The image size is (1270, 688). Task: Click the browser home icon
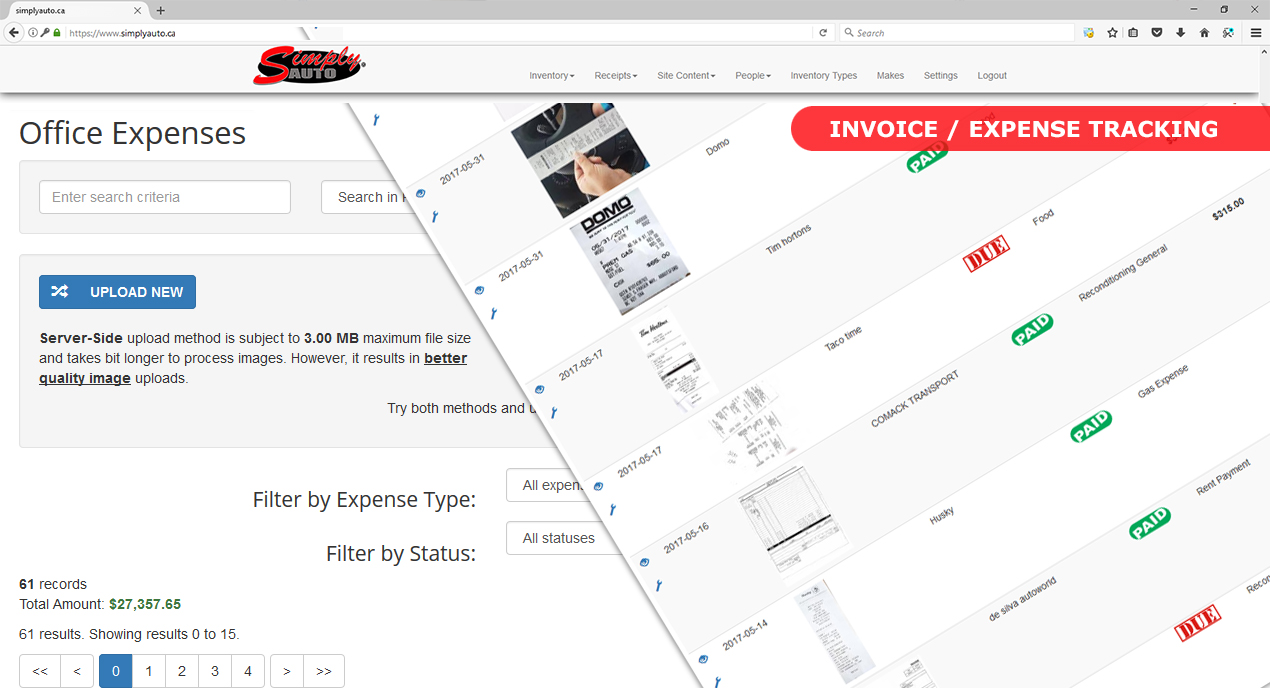tap(1204, 33)
